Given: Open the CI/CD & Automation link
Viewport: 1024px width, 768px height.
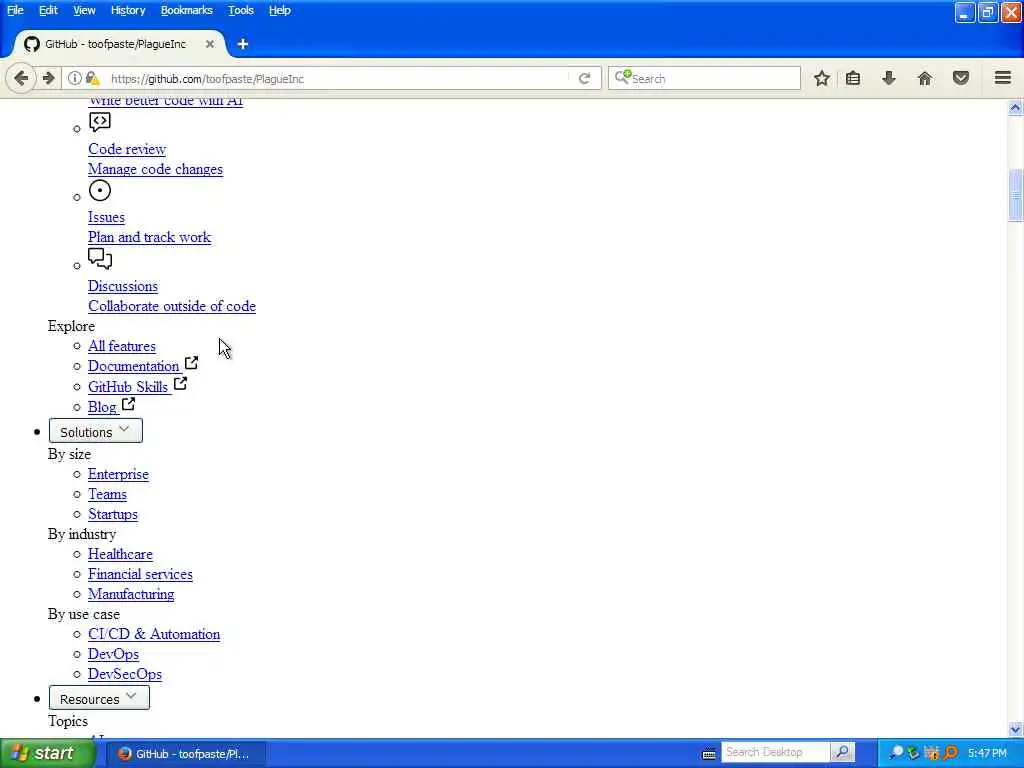Looking at the screenshot, I should tap(154, 634).
